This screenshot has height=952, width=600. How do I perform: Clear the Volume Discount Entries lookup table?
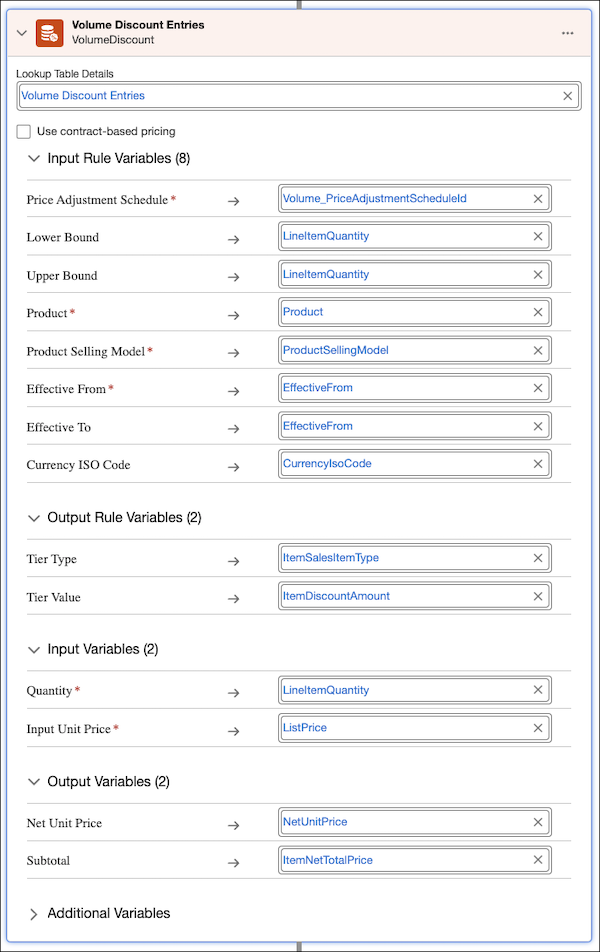[x=568, y=96]
